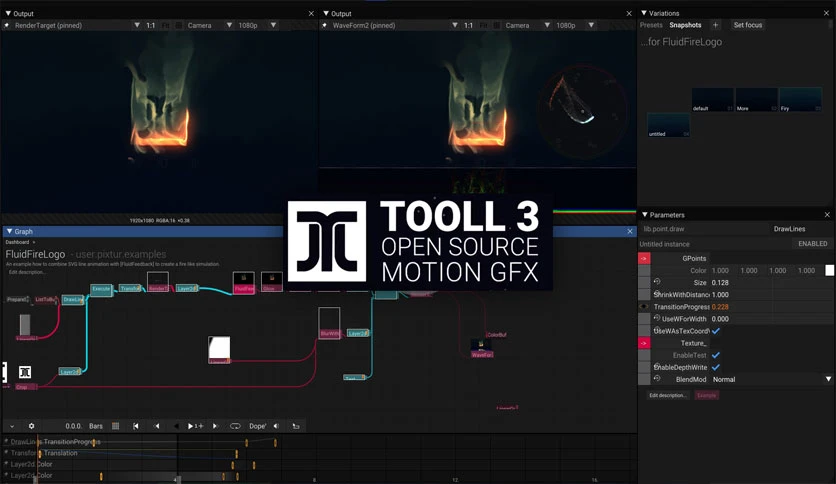The image size is (836, 484).
Task: Select the FluidFeedback node thumbnail
Action: [244, 283]
